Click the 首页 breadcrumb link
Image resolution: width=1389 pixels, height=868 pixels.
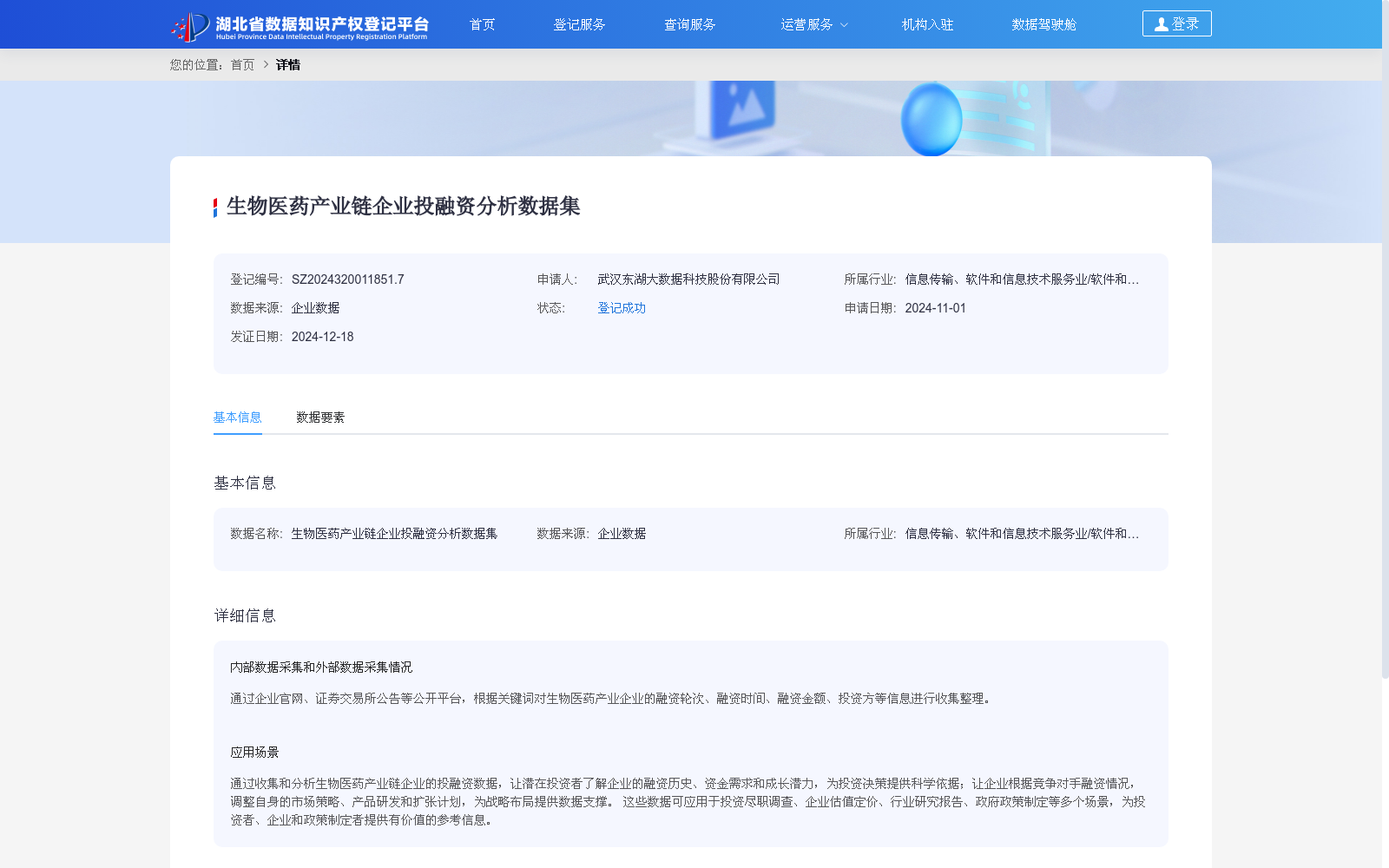[242, 65]
